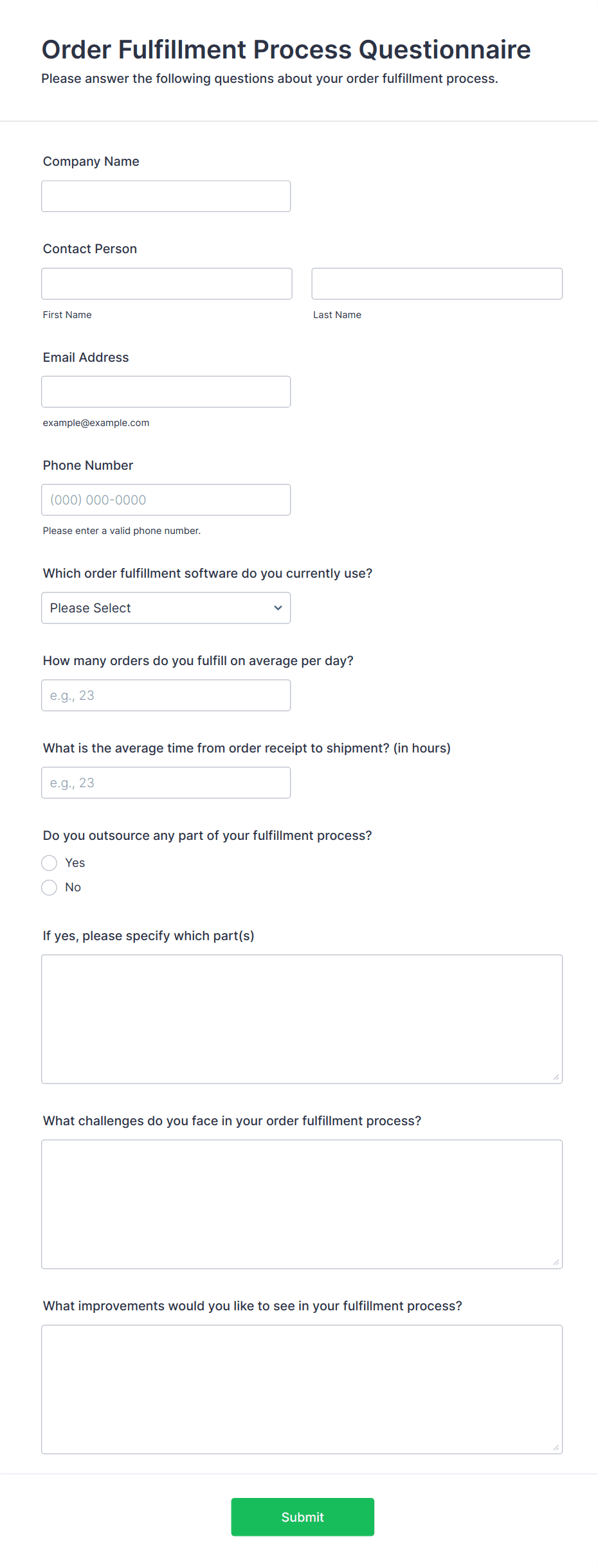Click the Last Name text box
Viewport: 598px width, 1568px height.
coord(437,283)
